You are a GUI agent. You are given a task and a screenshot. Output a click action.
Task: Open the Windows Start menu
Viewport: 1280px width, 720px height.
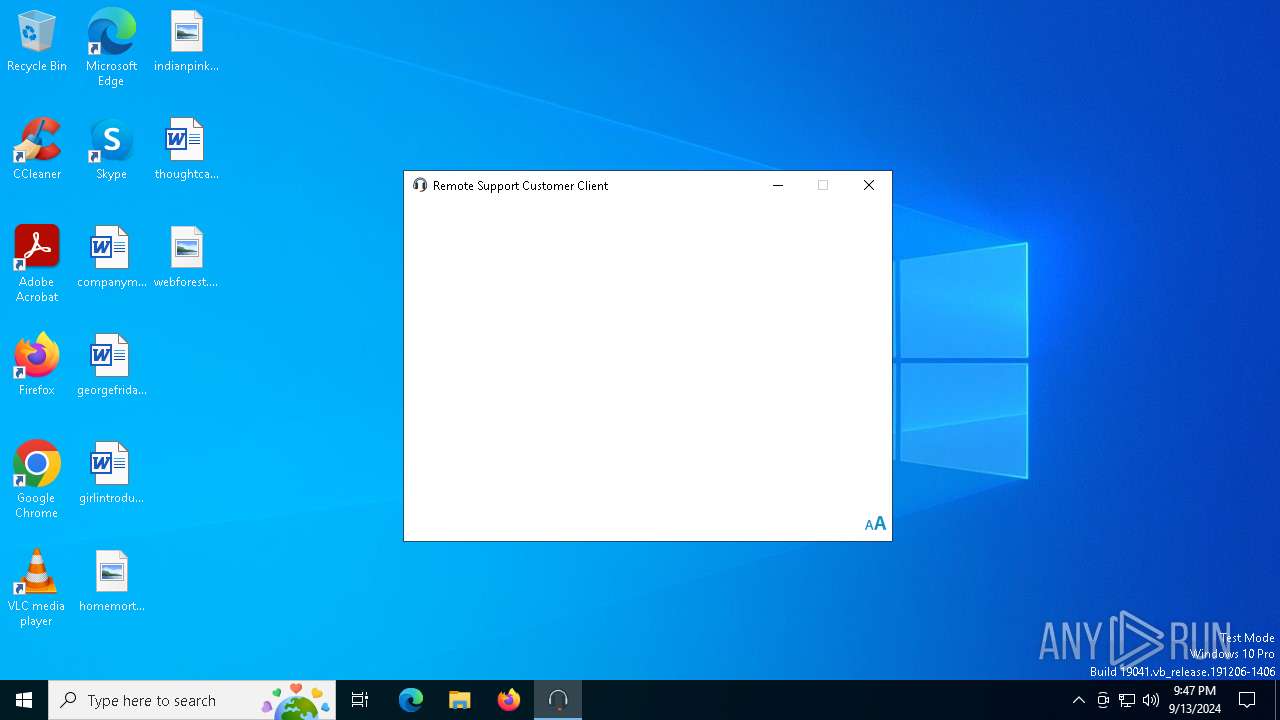click(24, 700)
